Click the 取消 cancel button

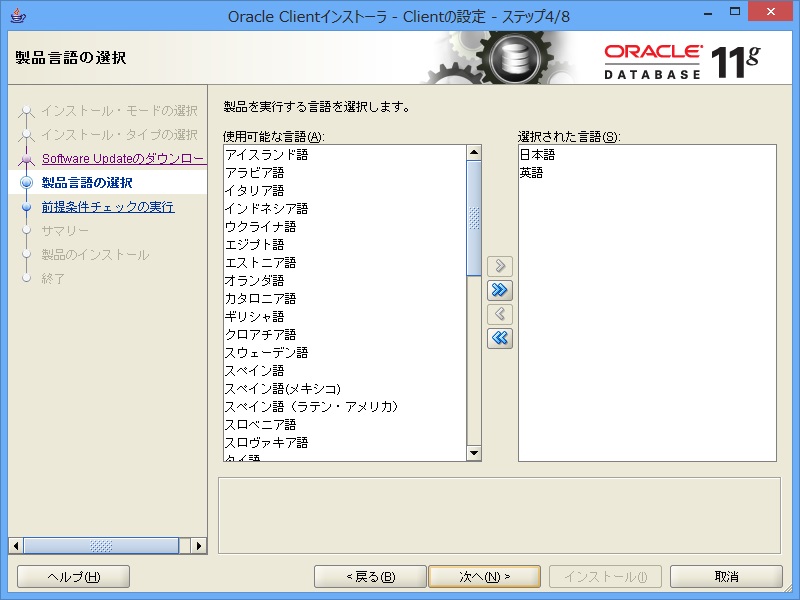click(x=726, y=577)
